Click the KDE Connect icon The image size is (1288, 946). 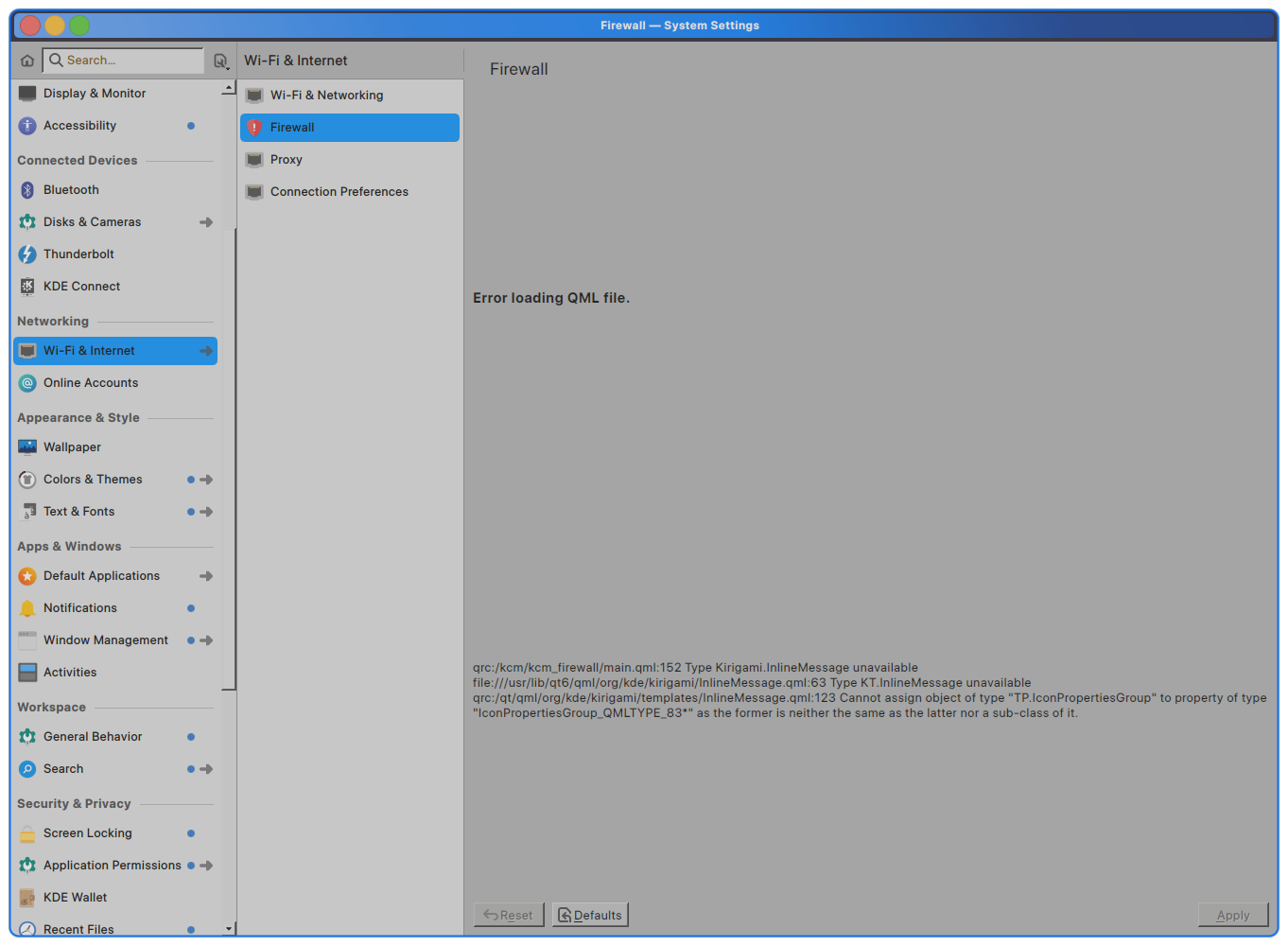27,287
